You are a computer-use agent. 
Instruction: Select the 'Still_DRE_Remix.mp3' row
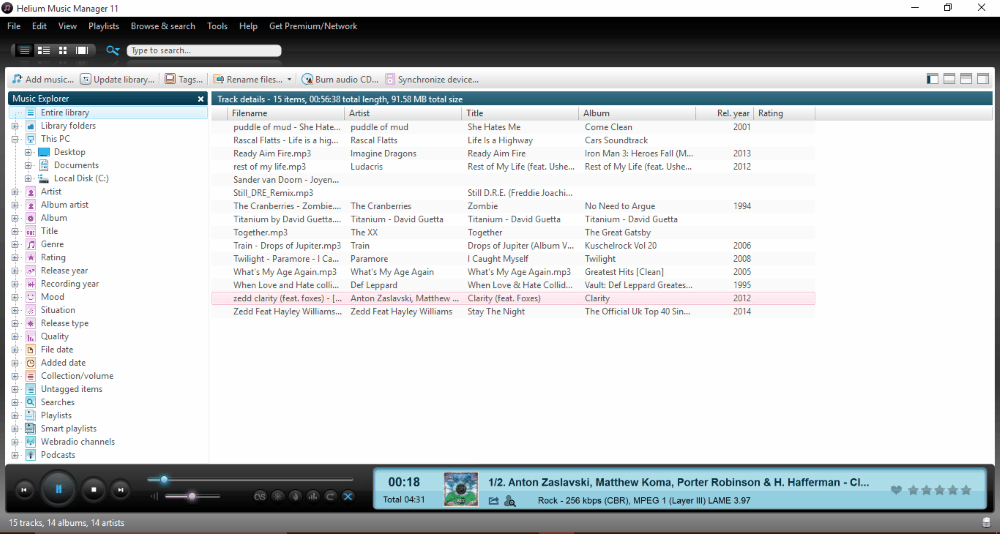pos(513,193)
